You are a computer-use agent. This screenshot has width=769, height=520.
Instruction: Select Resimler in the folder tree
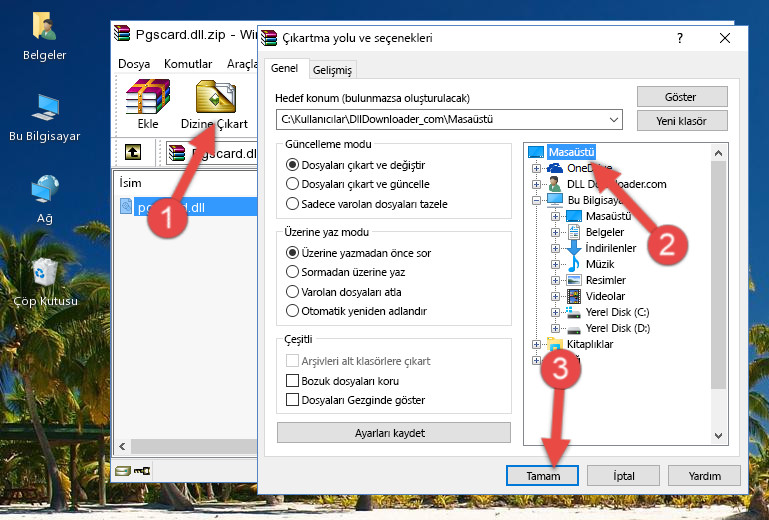click(606, 280)
